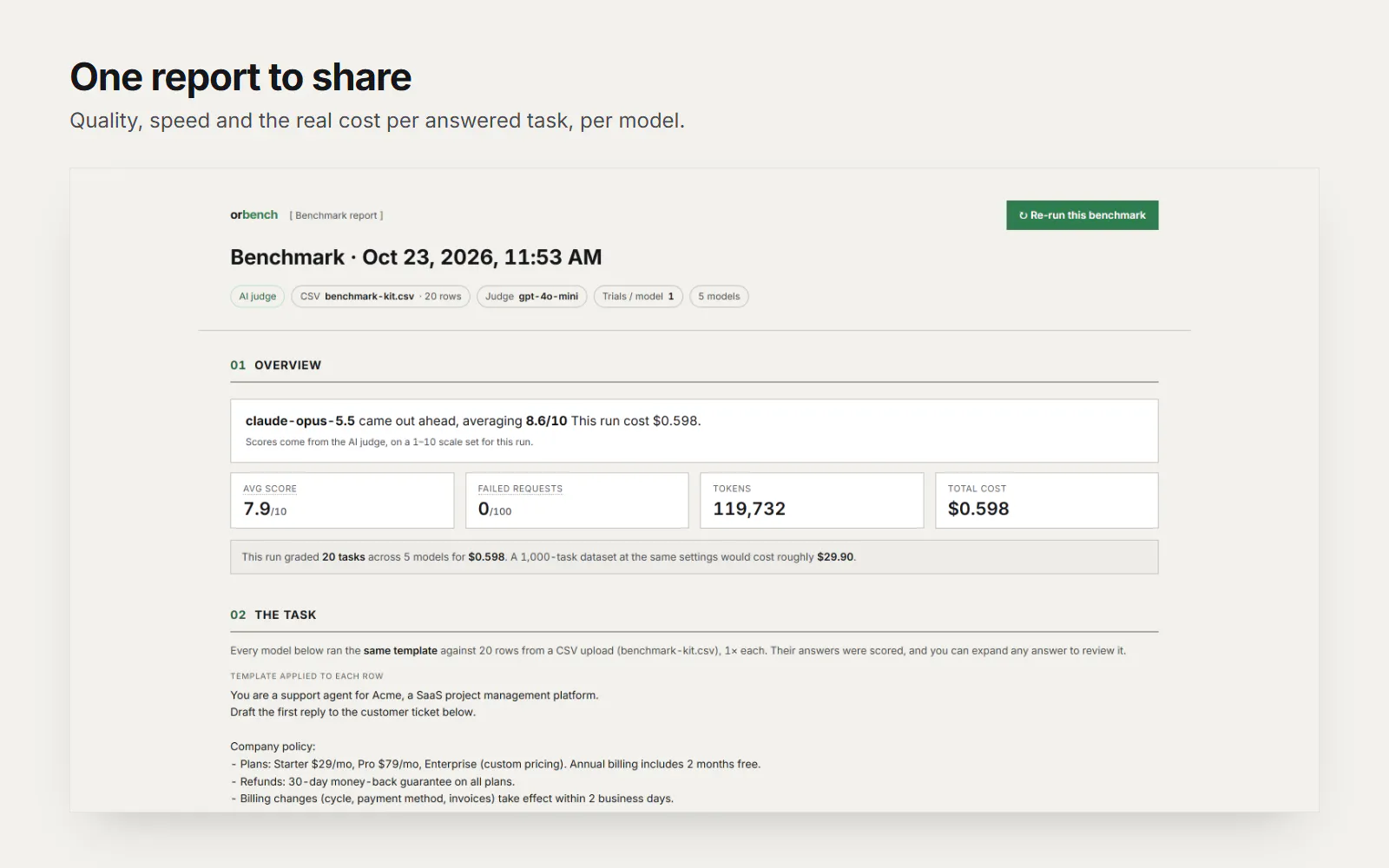Click the 'same template' bold text

(x=400, y=650)
